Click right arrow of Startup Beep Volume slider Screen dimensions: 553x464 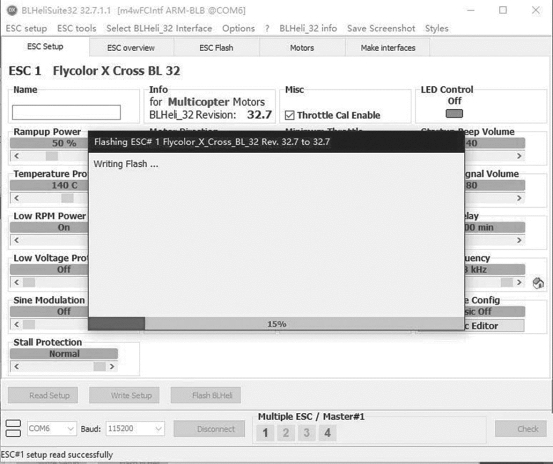pyautogui.click(x=519, y=156)
